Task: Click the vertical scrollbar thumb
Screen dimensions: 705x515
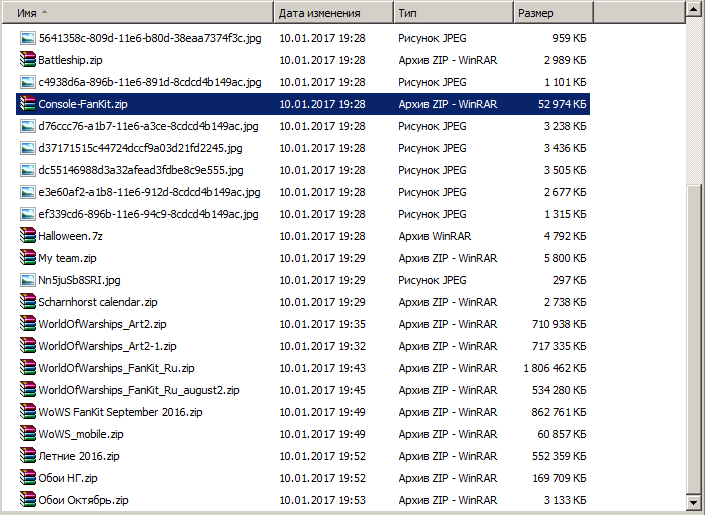Action: pos(695,338)
